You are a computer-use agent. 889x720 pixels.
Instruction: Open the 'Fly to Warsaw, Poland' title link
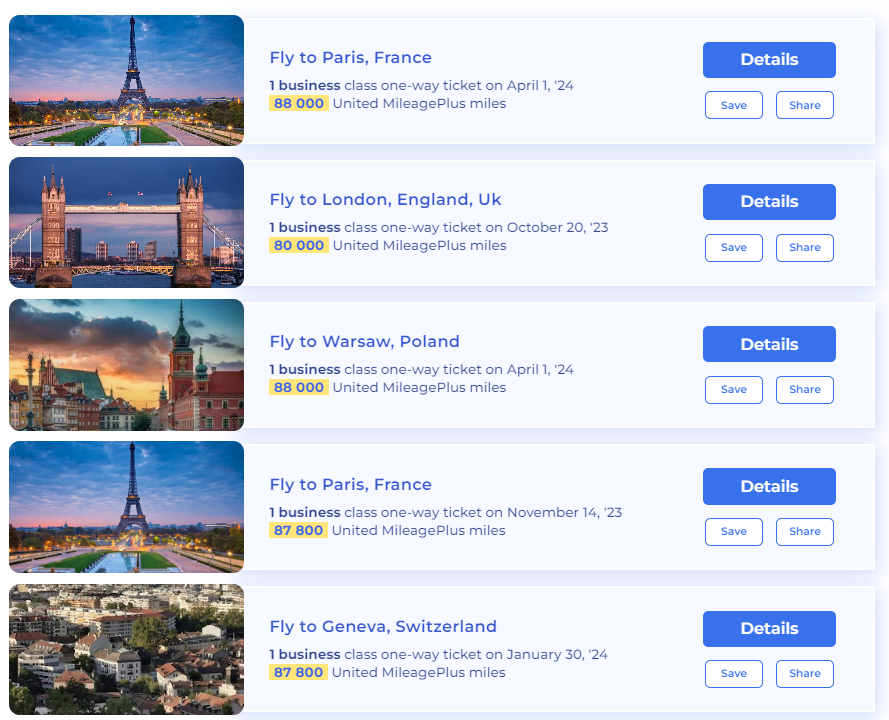coord(364,342)
